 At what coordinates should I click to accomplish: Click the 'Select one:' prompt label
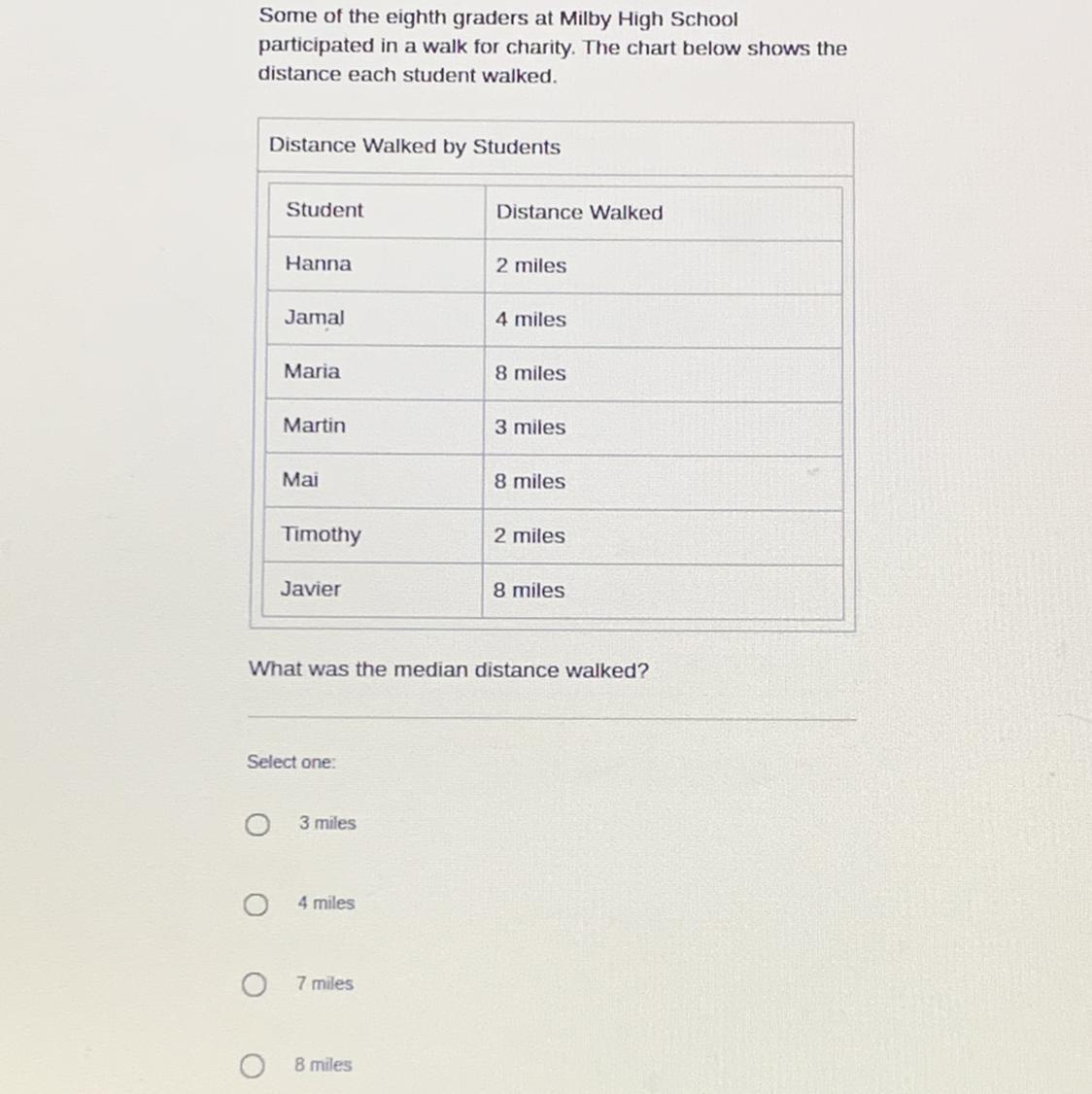coord(290,762)
